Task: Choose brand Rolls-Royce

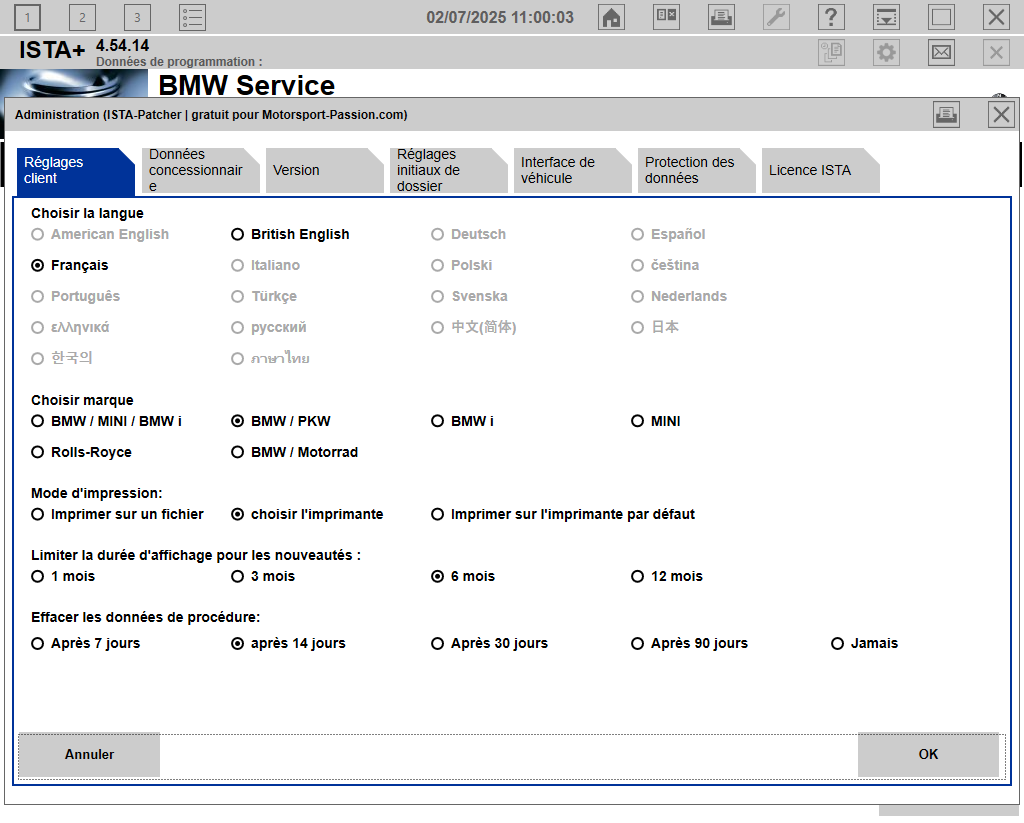Action: 81,452
